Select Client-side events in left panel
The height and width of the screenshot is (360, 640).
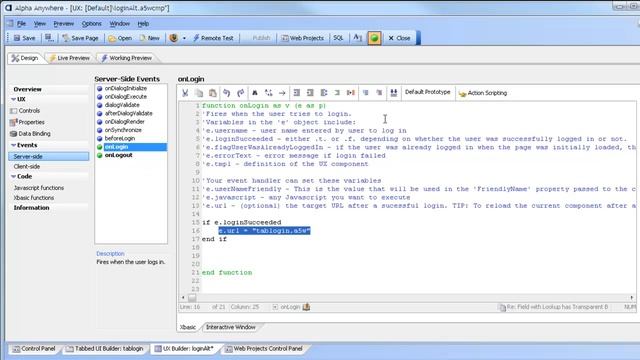click(x=27, y=167)
